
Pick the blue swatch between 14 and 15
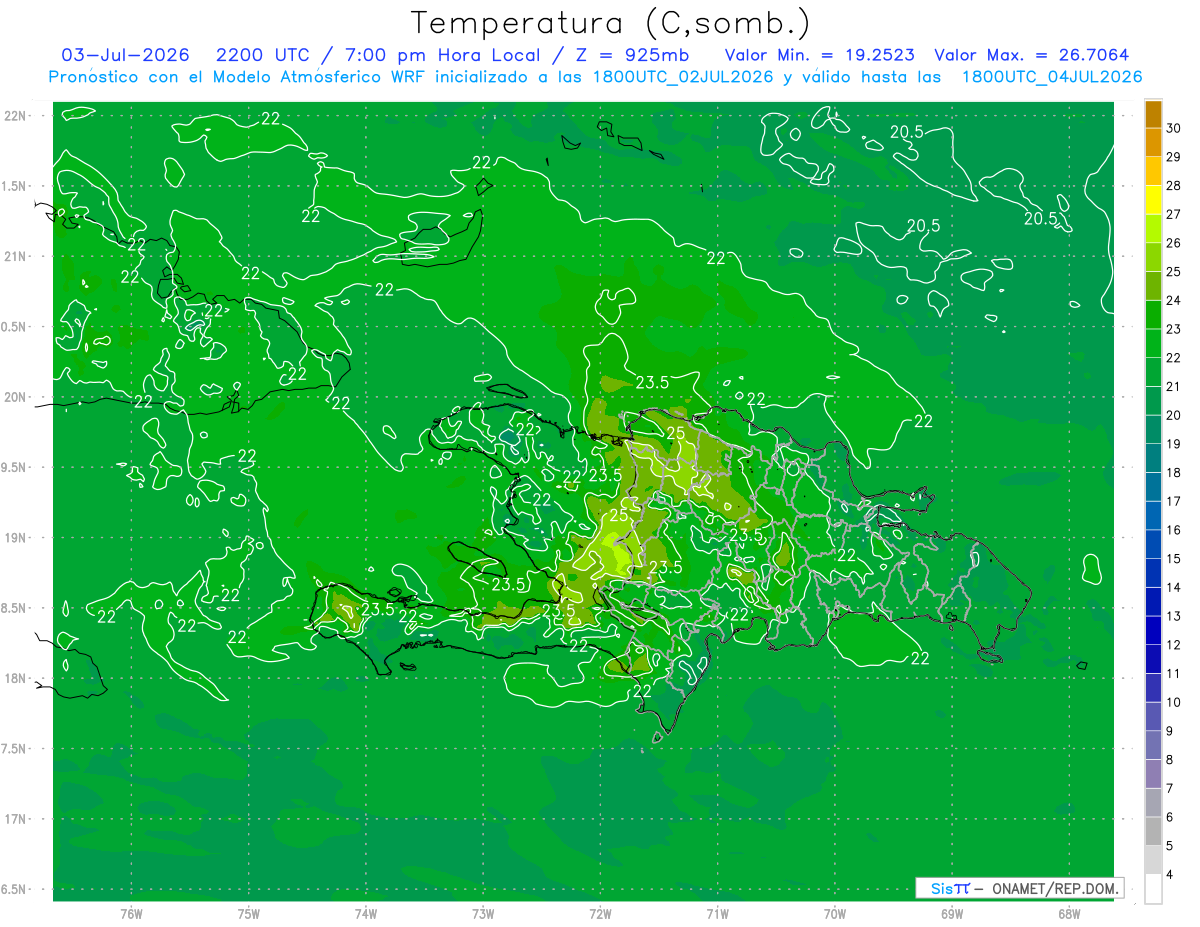click(1153, 573)
